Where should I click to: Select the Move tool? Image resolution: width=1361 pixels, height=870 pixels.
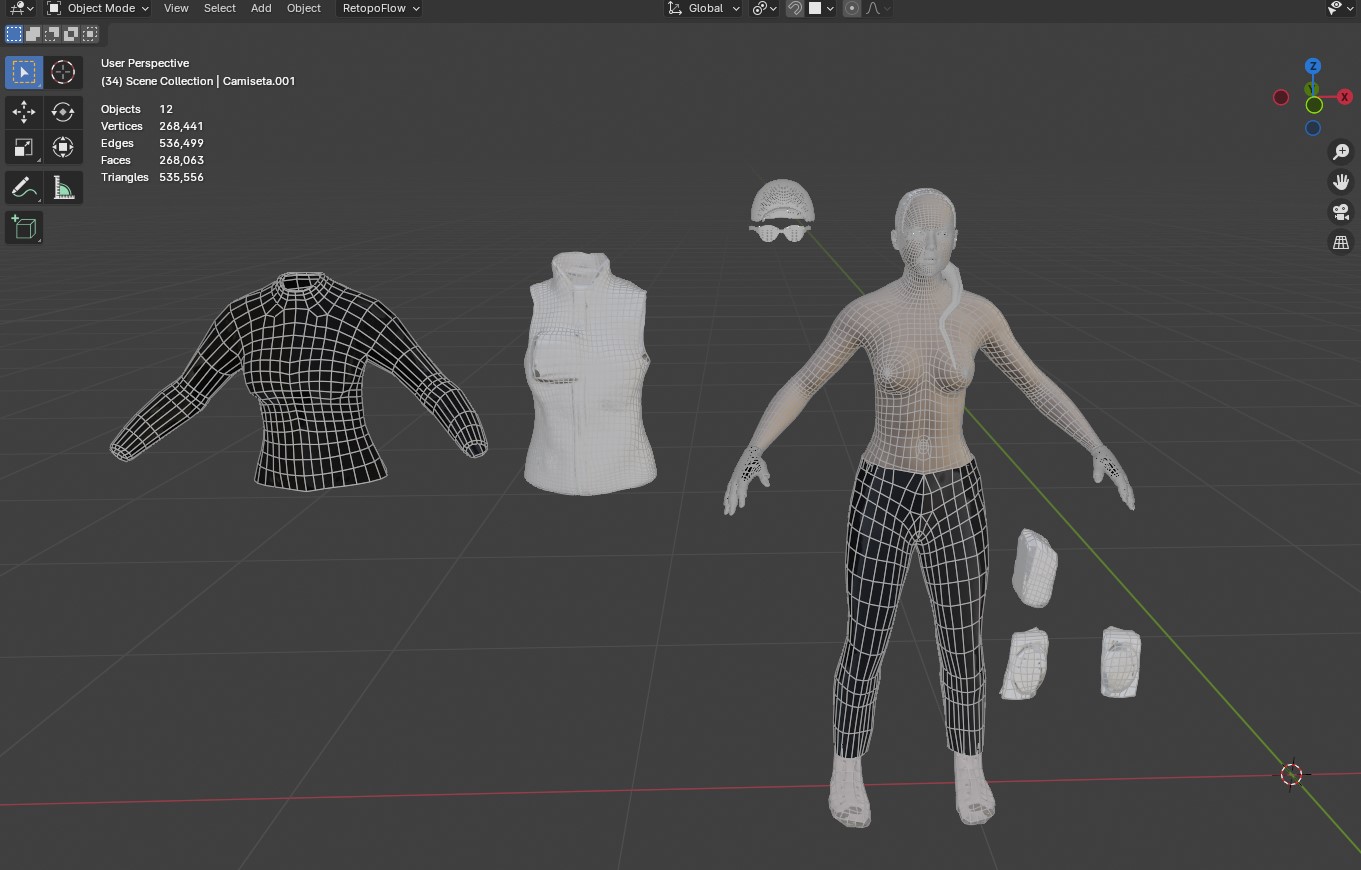(x=23, y=111)
